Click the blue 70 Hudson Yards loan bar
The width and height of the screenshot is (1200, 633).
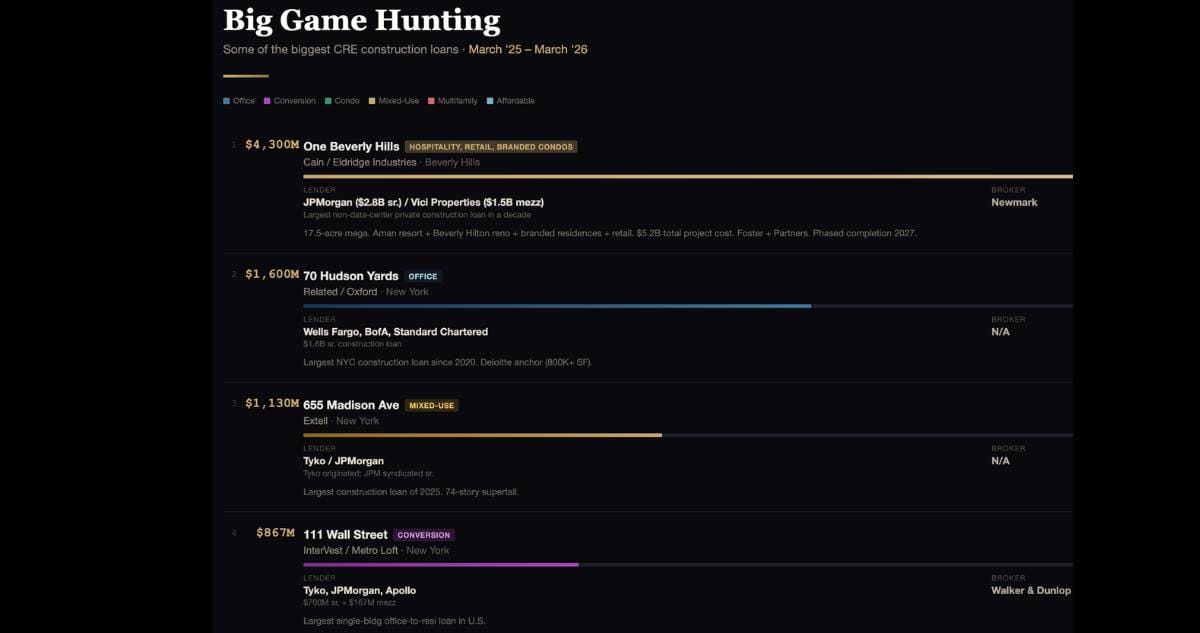tap(557, 306)
